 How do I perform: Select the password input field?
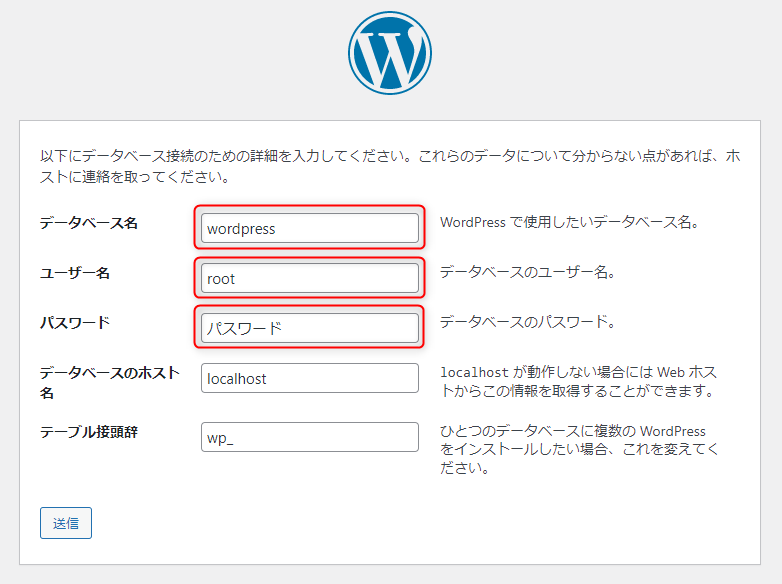[310, 328]
